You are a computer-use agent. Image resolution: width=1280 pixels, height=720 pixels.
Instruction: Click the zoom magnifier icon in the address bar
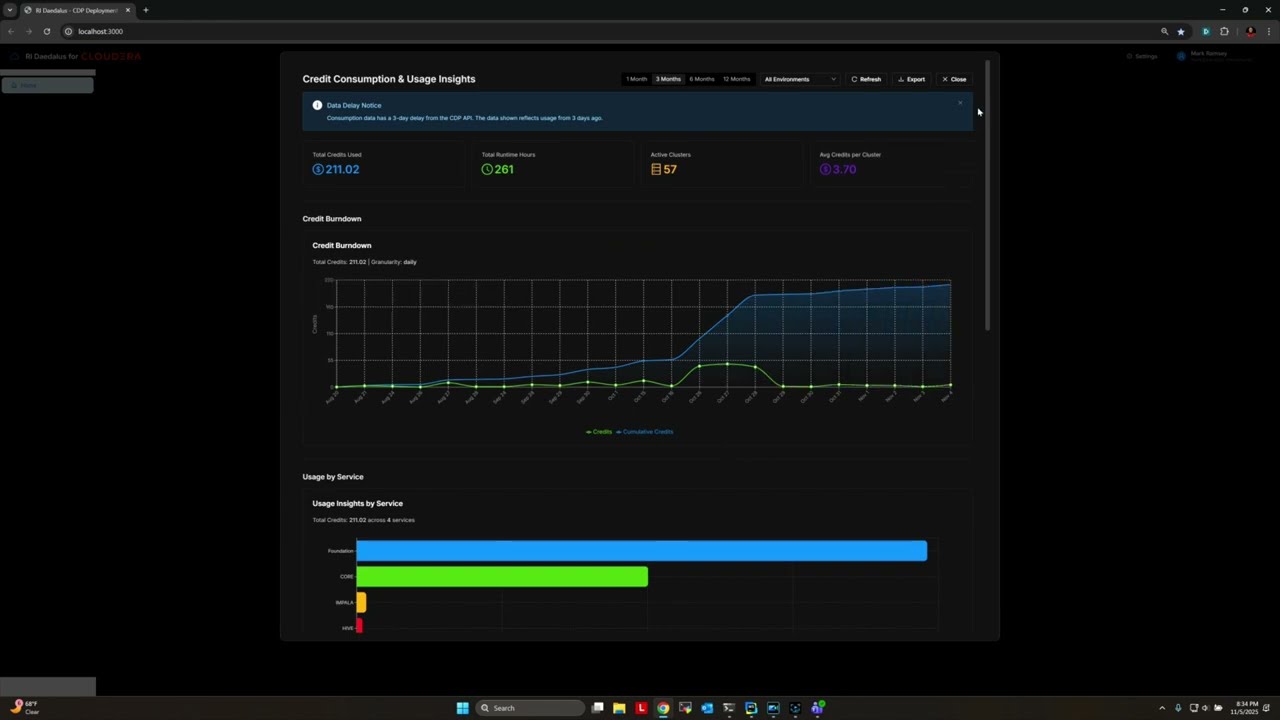point(1164,31)
